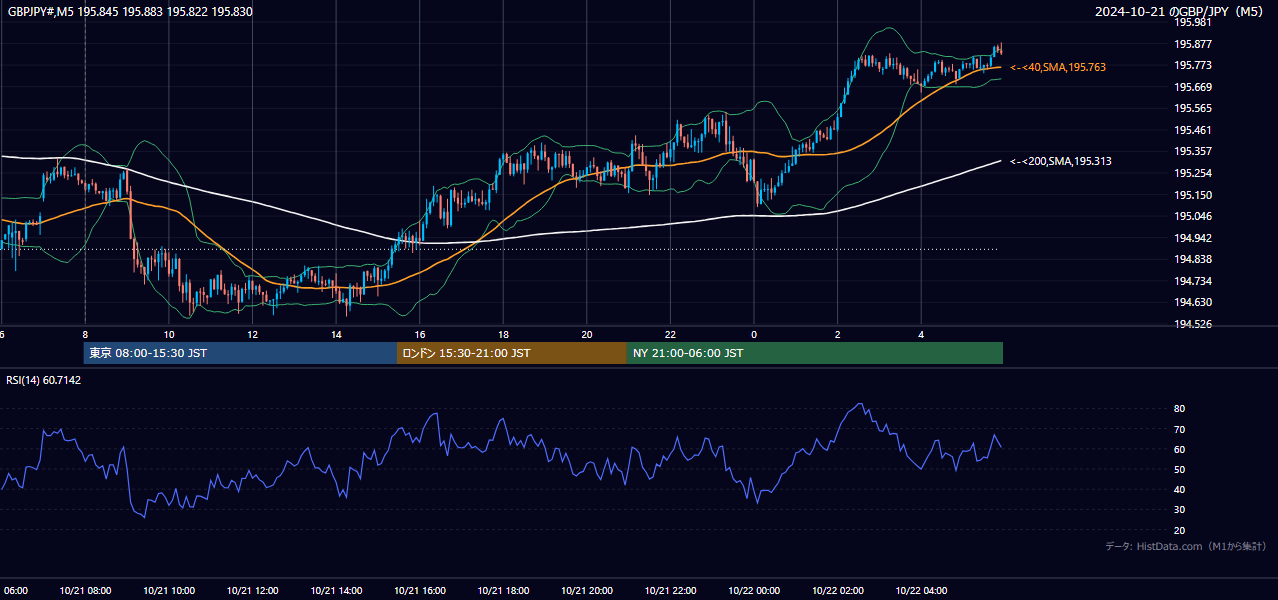Click price axis value 194.942

[1194, 238]
